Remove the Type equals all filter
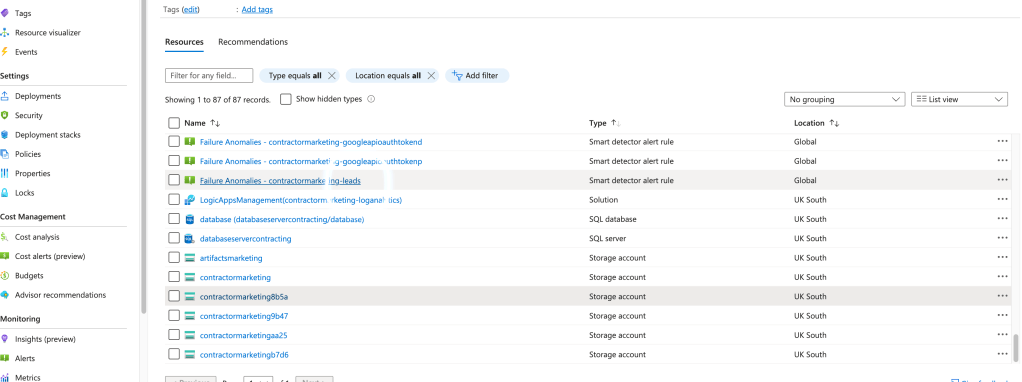 332,76
